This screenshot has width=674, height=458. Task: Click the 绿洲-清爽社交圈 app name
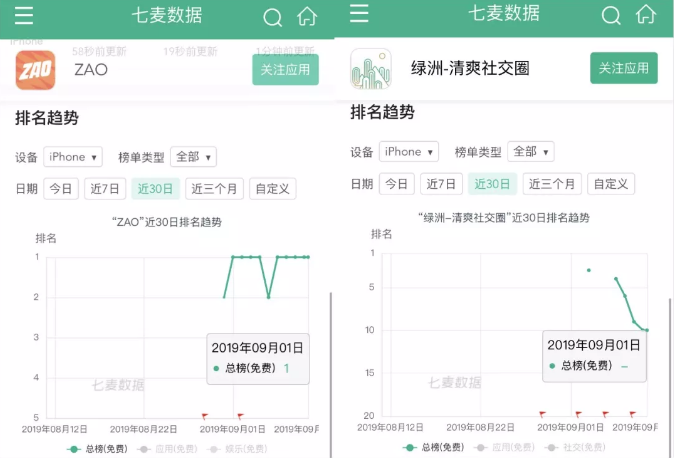pyautogui.click(x=470, y=68)
